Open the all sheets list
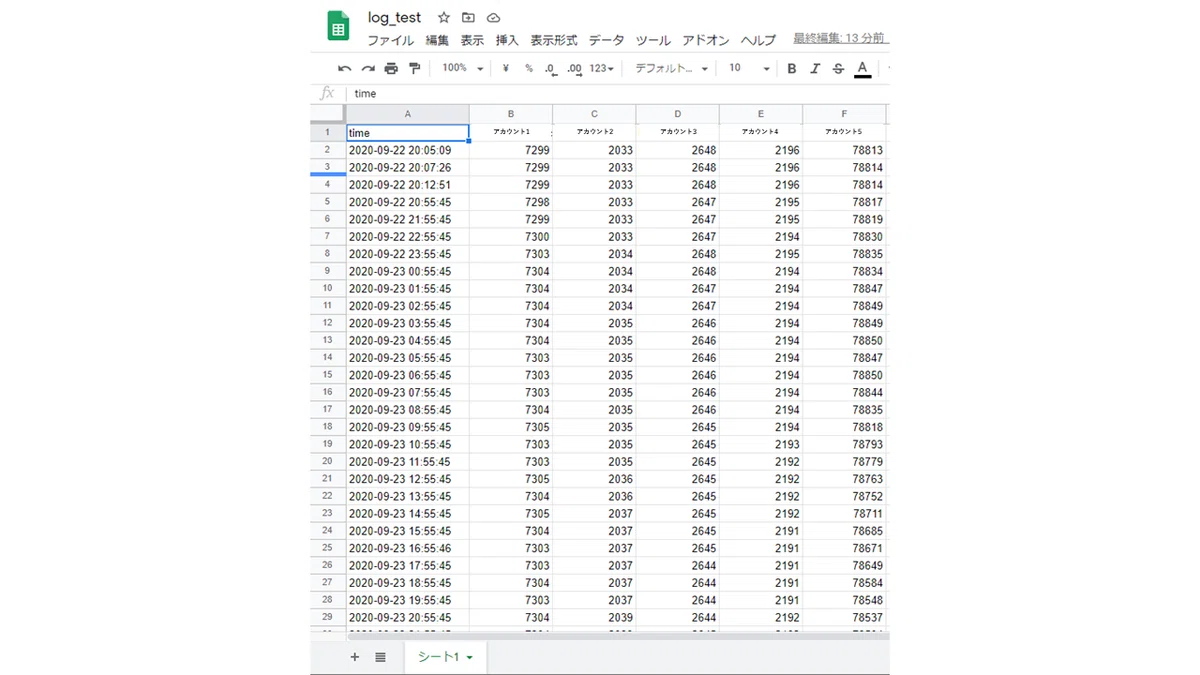The image size is (1200, 675). click(x=381, y=657)
